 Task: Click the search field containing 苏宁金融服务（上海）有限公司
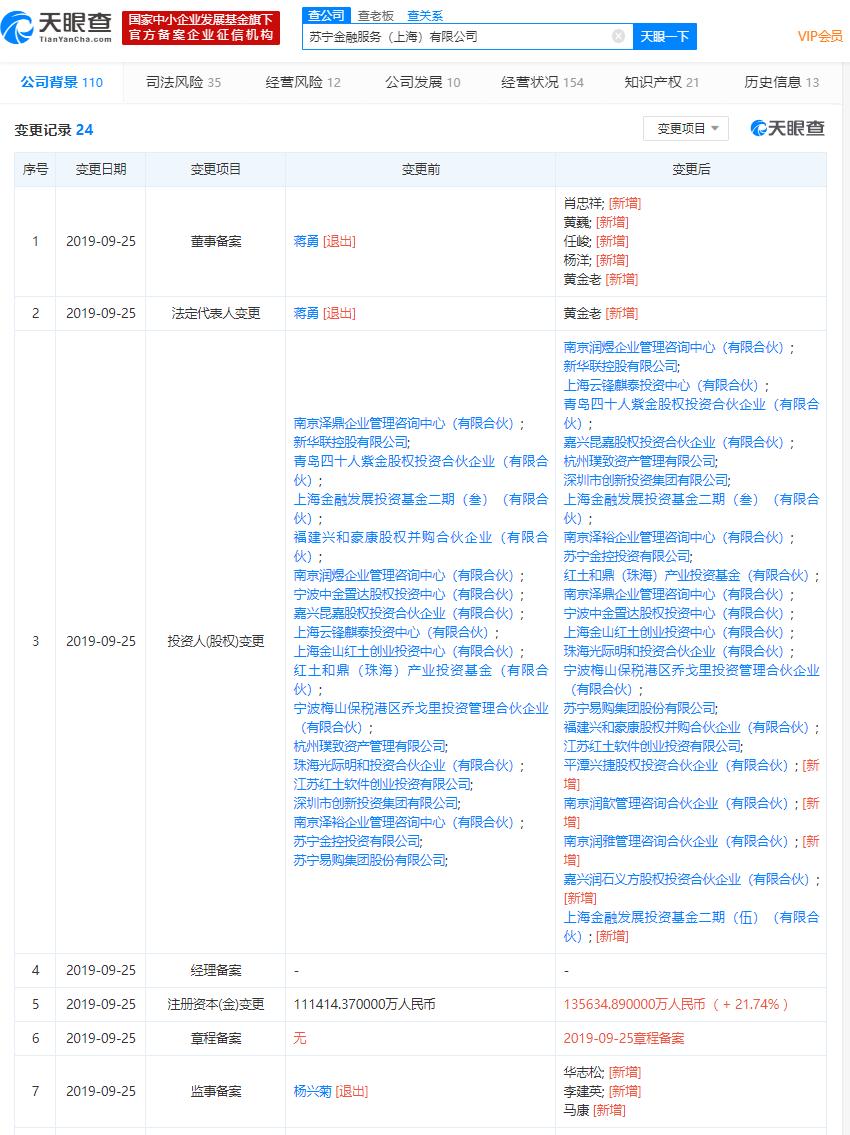467,36
